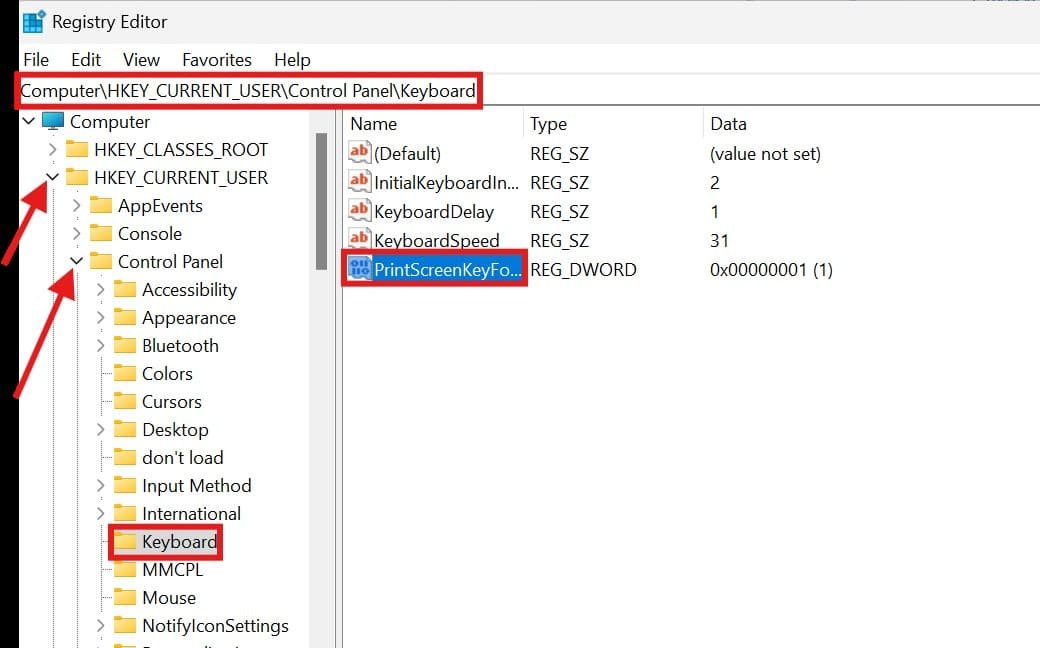1040x648 pixels.
Task: Expand the NotifyIconSettings key chevron
Action: (100, 625)
